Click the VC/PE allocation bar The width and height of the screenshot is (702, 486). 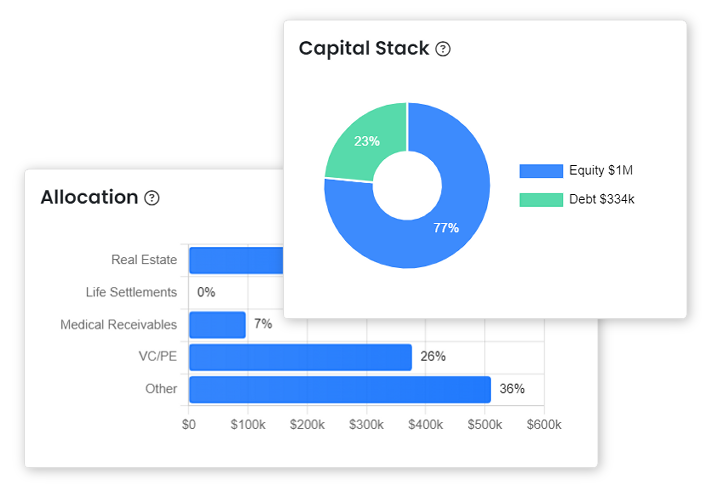300,357
